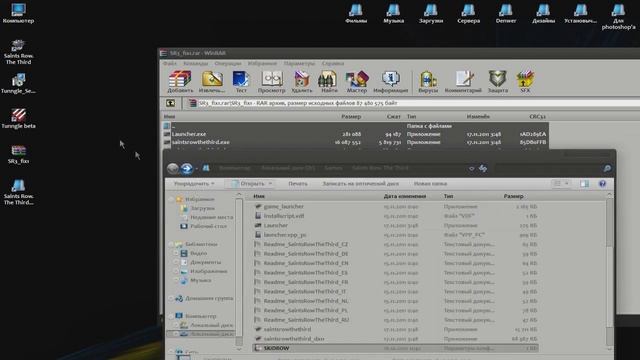Viewport: 640px width, 360px height.
Task: Open the Мастер (Wizard) tool in WinRAR
Action: (357, 82)
